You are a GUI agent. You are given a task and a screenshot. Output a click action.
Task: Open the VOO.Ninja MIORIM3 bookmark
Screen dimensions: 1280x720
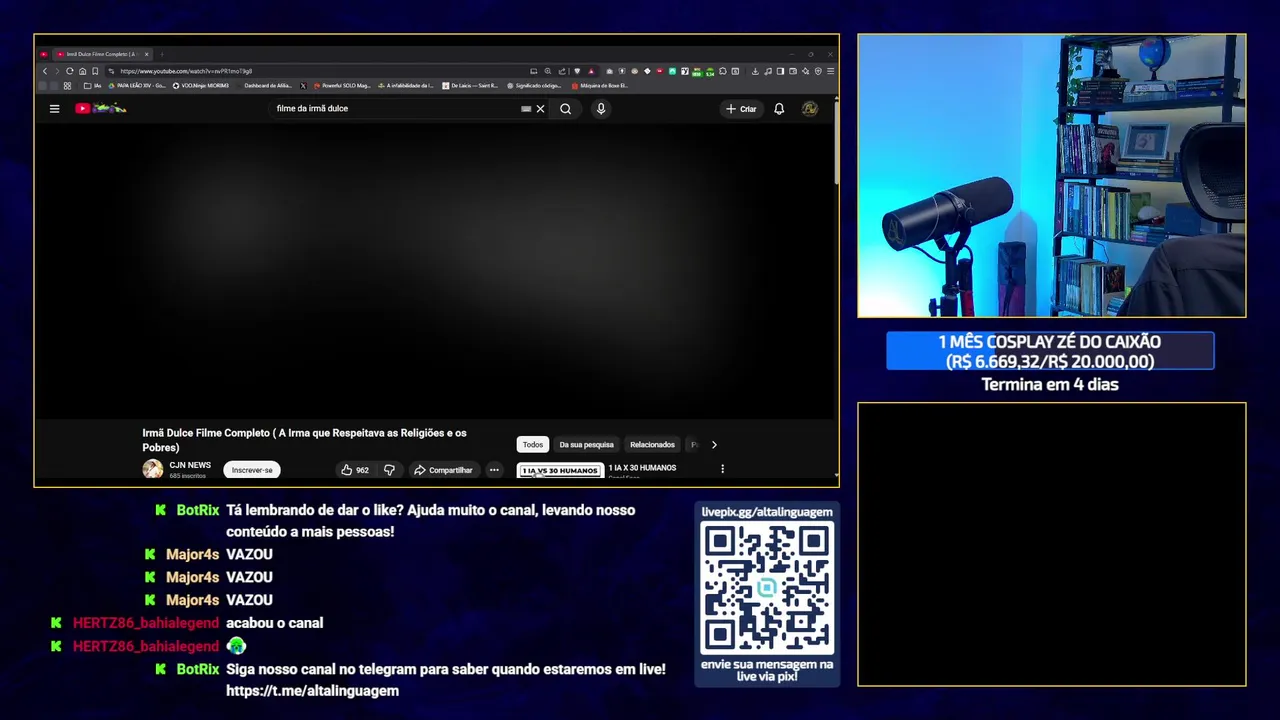coord(201,86)
